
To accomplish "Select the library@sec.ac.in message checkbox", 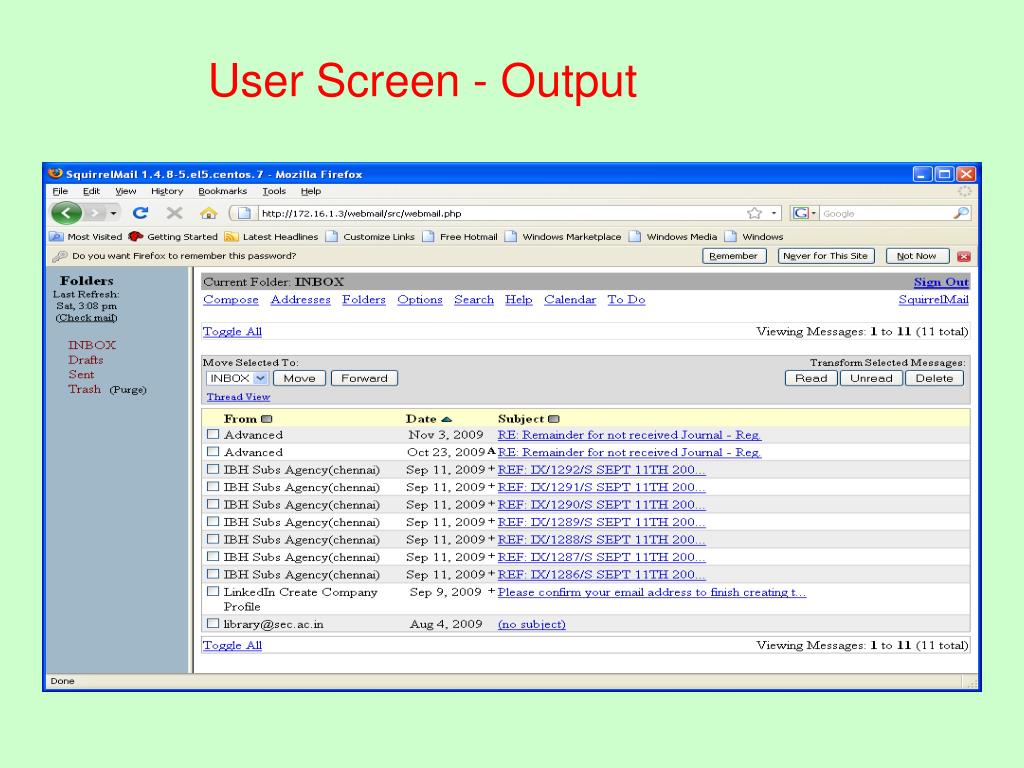I will (x=213, y=624).
